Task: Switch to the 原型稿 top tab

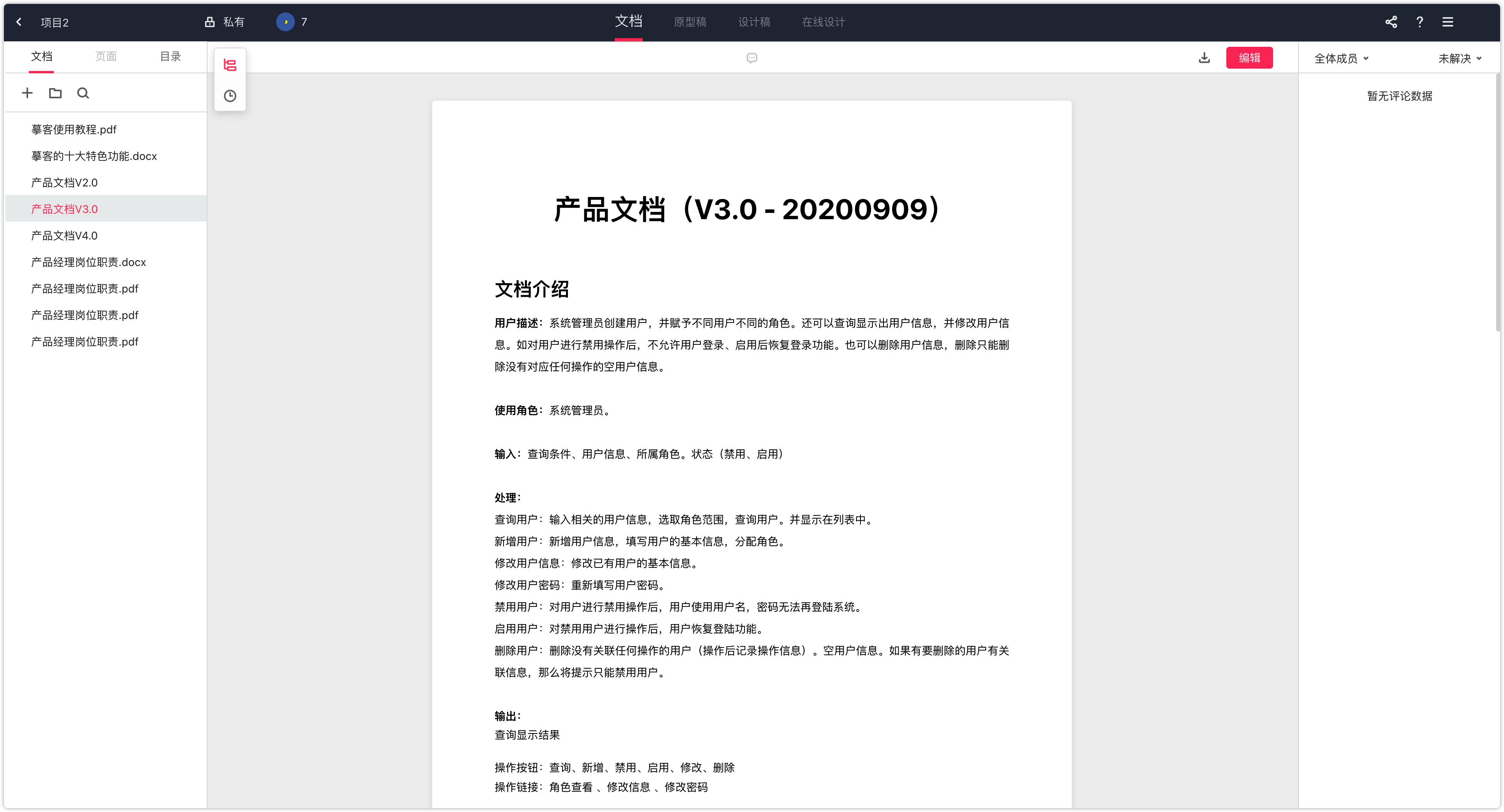Action: (x=690, y=22)
